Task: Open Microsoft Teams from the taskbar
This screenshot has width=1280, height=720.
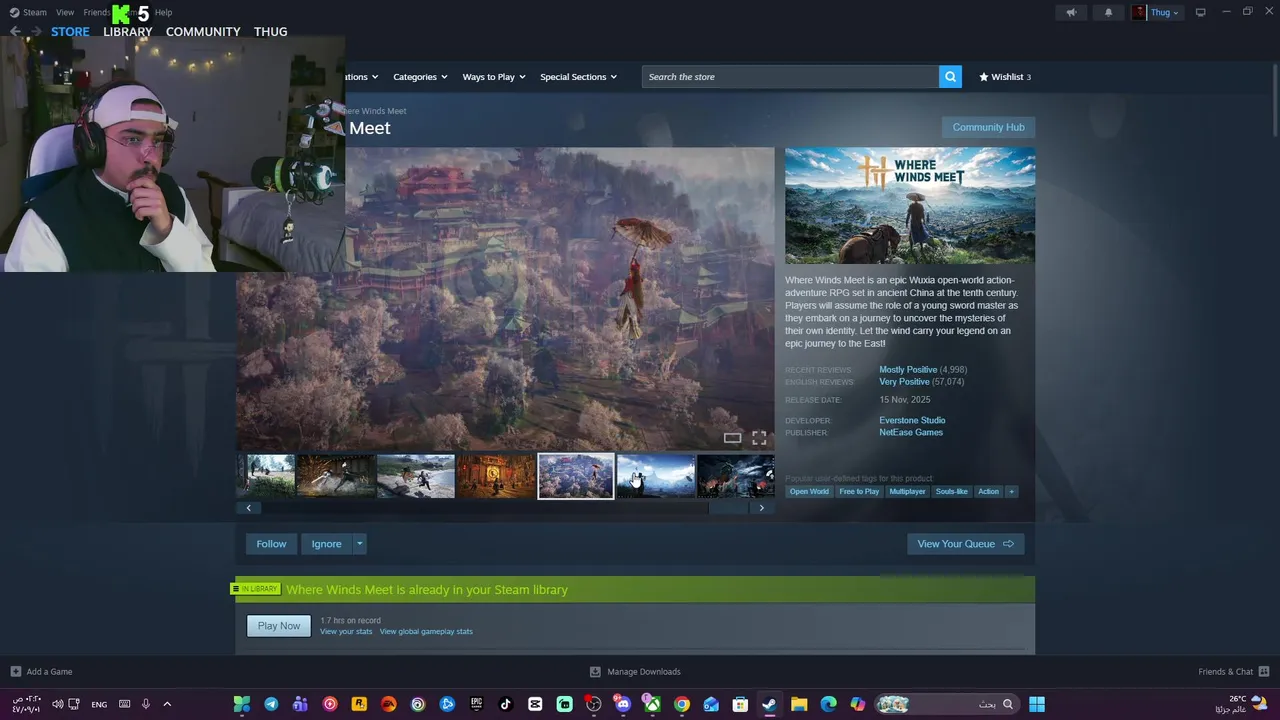Action: click(x=300, y=704)
